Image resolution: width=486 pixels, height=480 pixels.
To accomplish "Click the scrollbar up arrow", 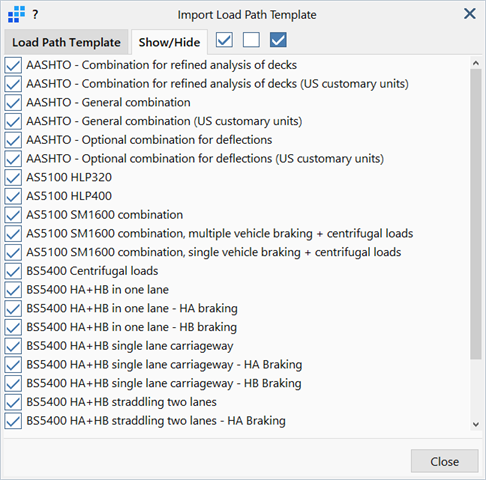I will 476,63.
